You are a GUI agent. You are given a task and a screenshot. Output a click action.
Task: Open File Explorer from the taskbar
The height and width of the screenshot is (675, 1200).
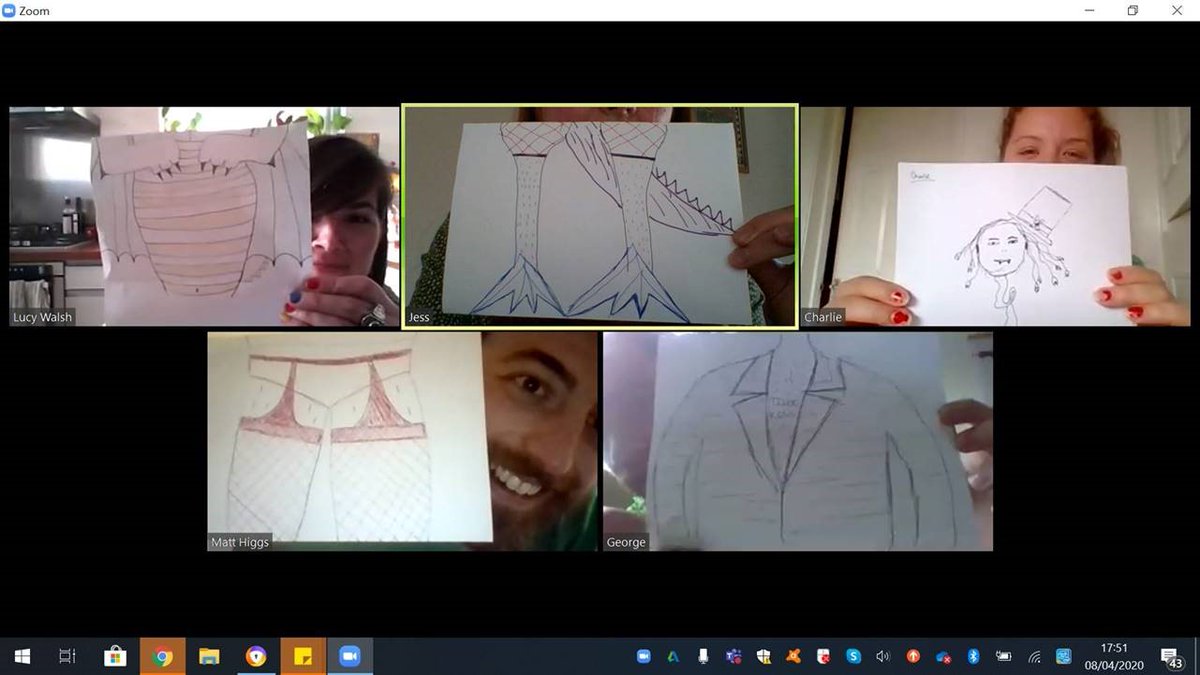coord(209,656)
